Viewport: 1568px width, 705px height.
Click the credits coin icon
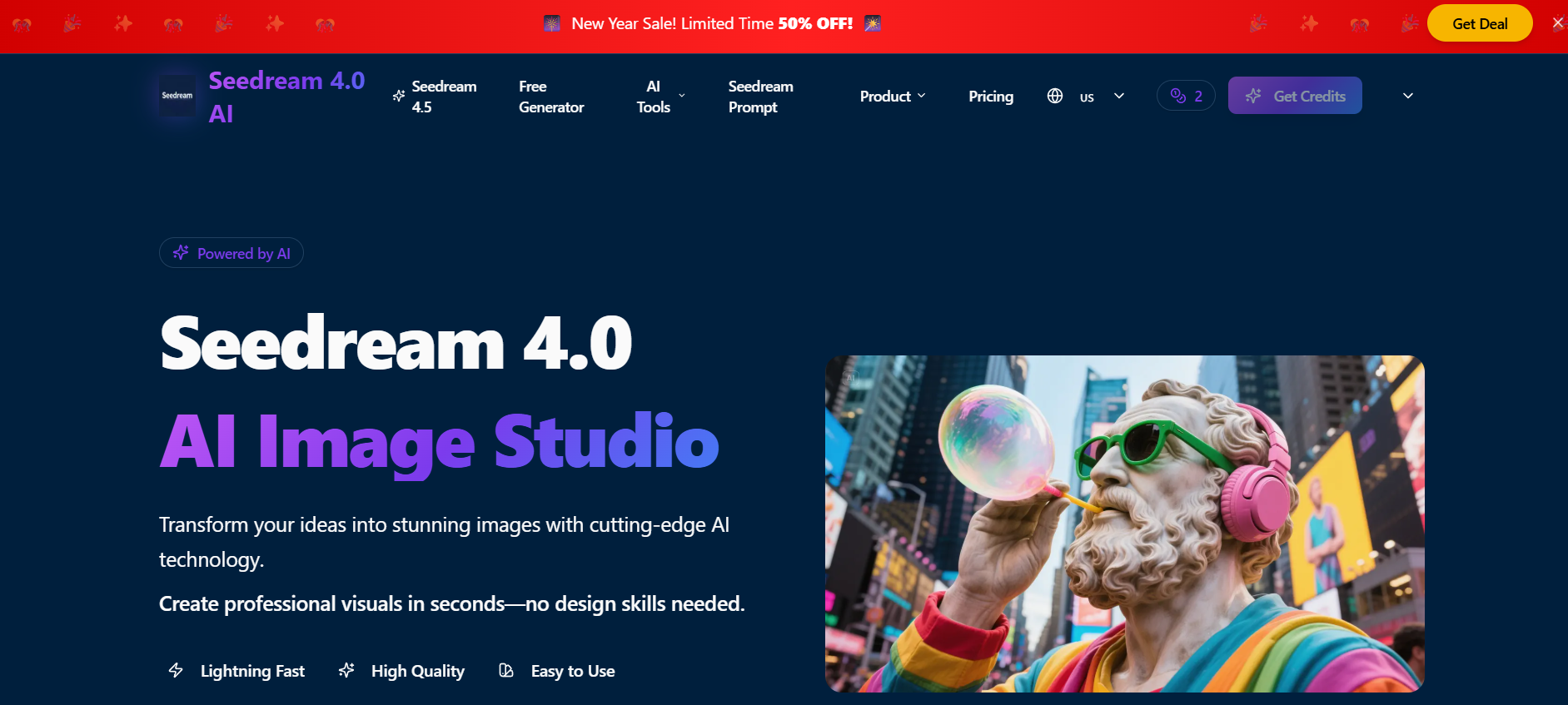coord(1177,96)
